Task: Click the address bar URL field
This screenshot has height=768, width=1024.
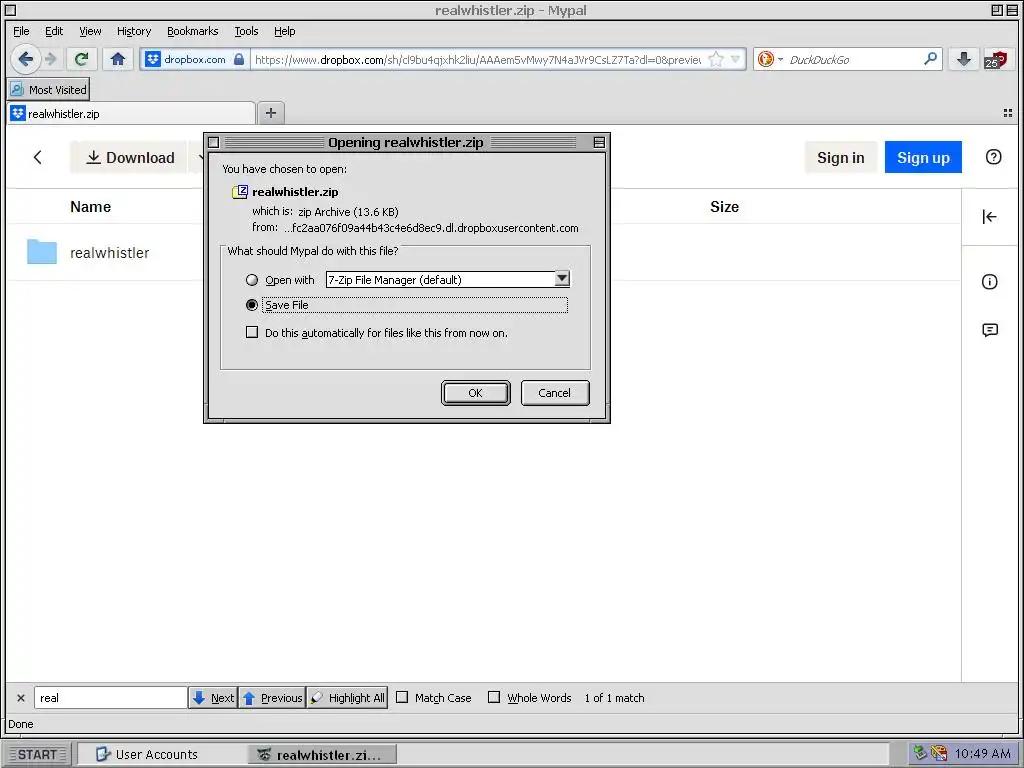Action: tap(478, 59)
